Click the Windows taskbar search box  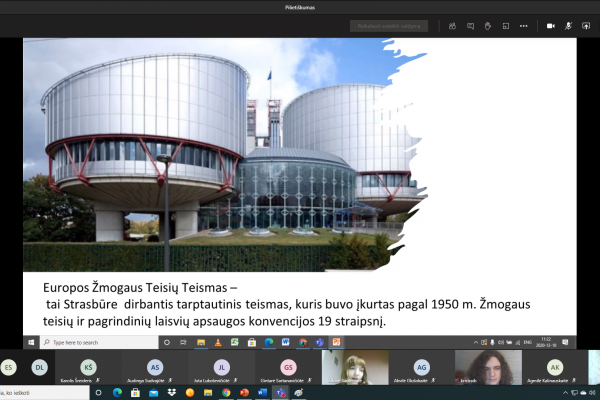[44, 393]
